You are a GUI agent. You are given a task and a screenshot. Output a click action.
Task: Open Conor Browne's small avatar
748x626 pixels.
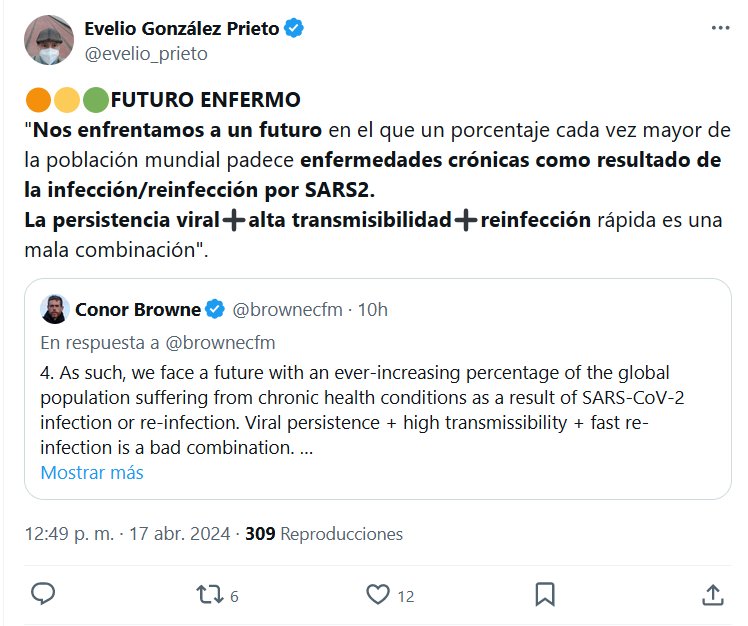click(54, 310)
